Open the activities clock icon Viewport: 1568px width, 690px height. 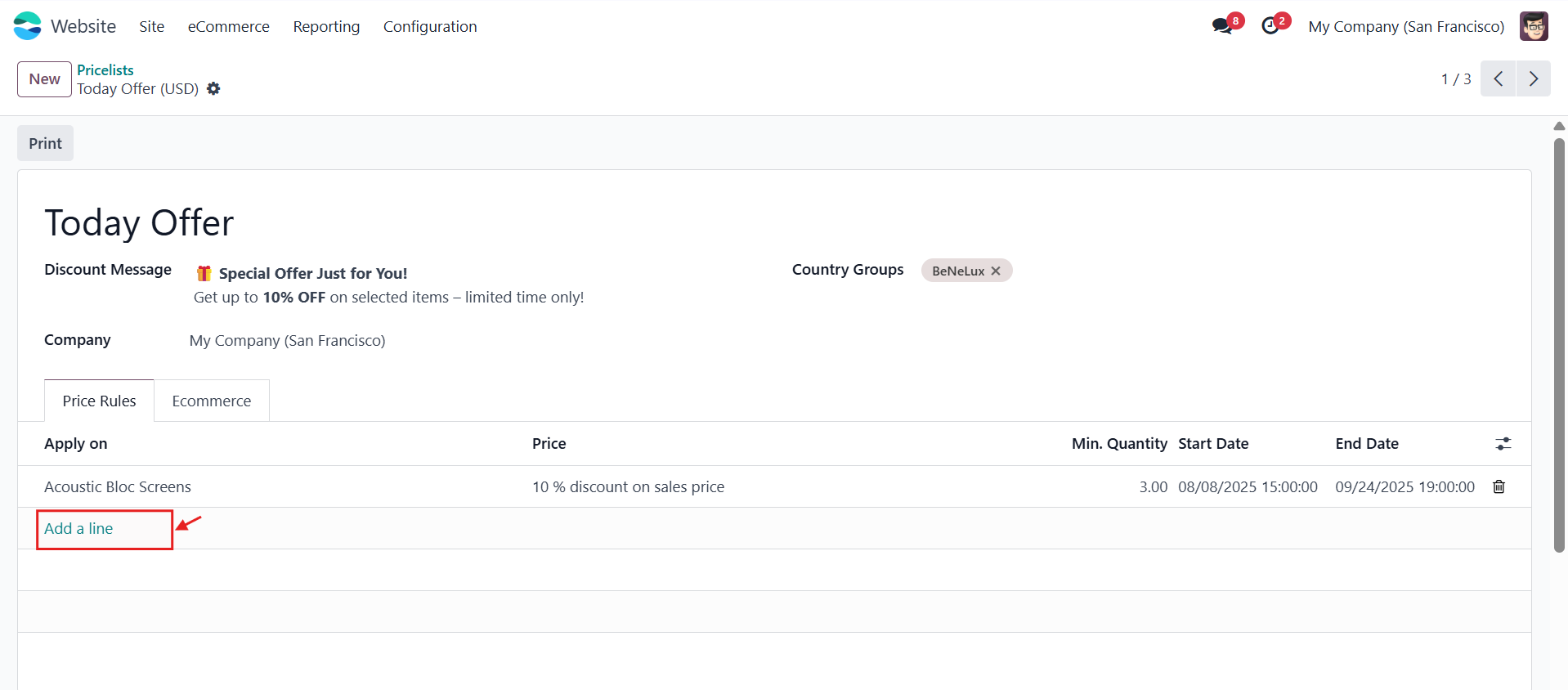[x=1270, y=26]
